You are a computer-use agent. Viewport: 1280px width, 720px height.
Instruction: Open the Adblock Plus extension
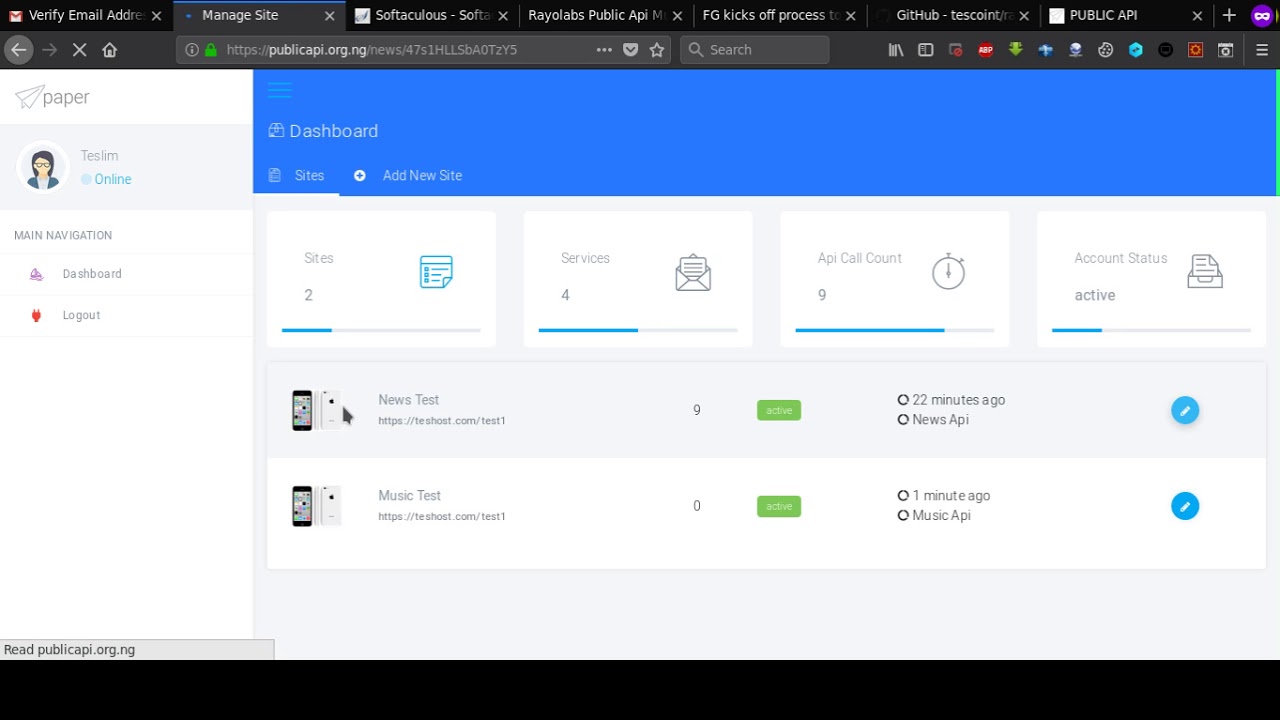[986, 50]
